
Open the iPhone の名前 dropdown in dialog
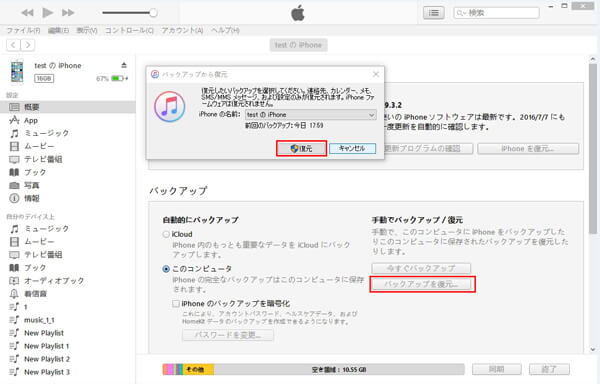tap(310, 115)
